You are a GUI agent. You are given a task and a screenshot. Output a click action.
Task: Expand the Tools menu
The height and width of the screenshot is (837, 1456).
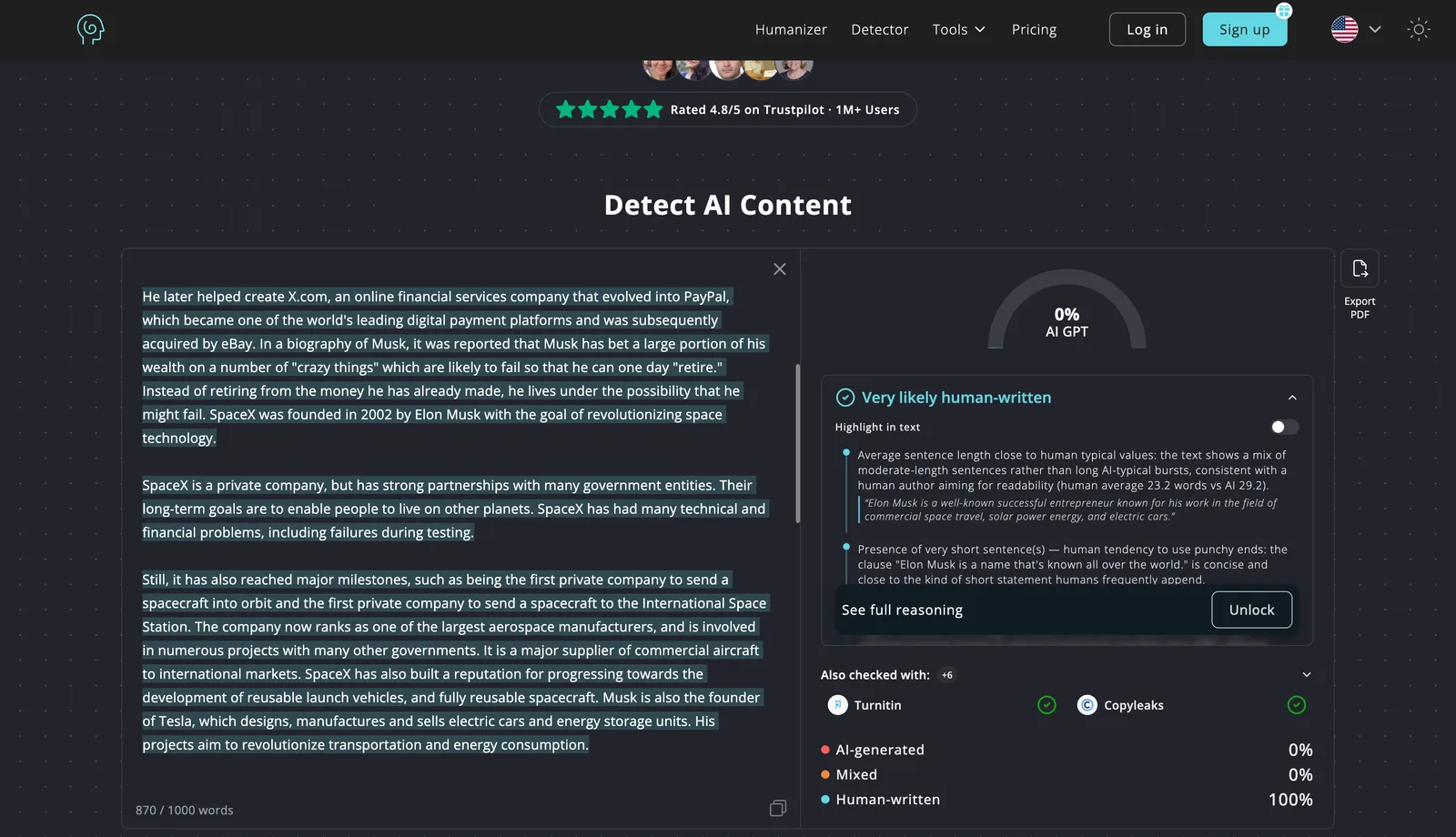pyautogui.click(x=958, y=29)
